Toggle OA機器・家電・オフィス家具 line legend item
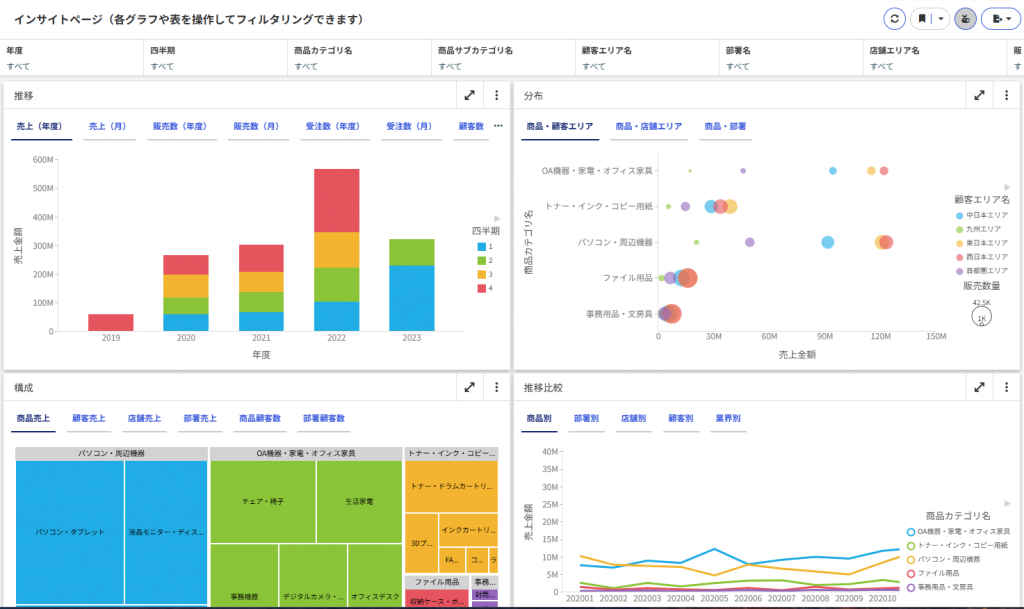Screen dimensions: 1024x609 [959, 532]
